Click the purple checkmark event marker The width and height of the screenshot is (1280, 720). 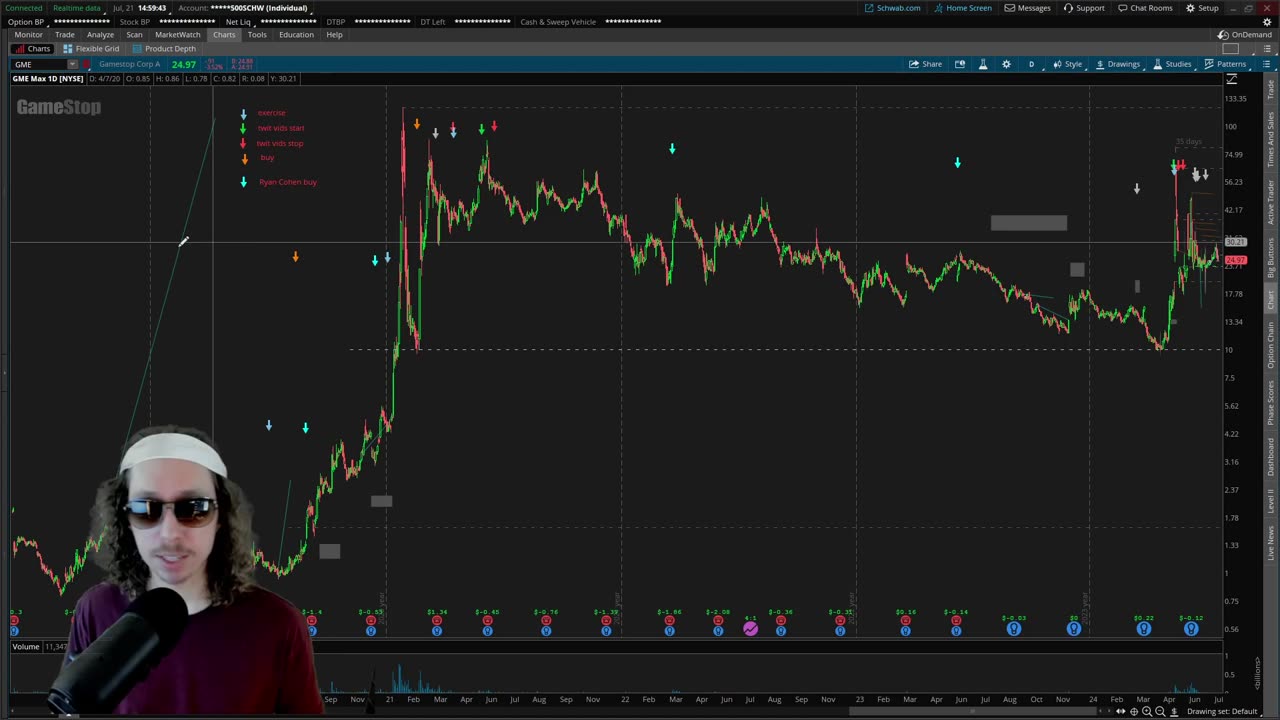click(x=750, y=628)
